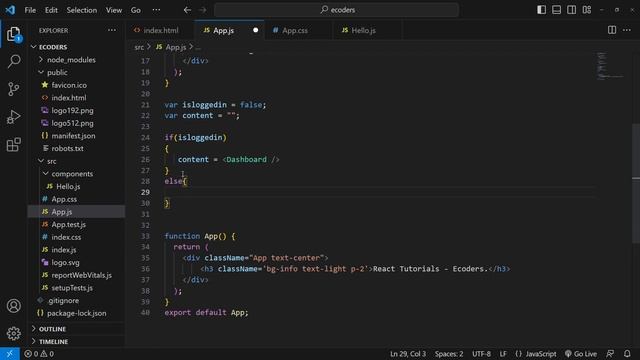Open manifest.json file
Screen dimensions: 640x360
pos(73,136)
